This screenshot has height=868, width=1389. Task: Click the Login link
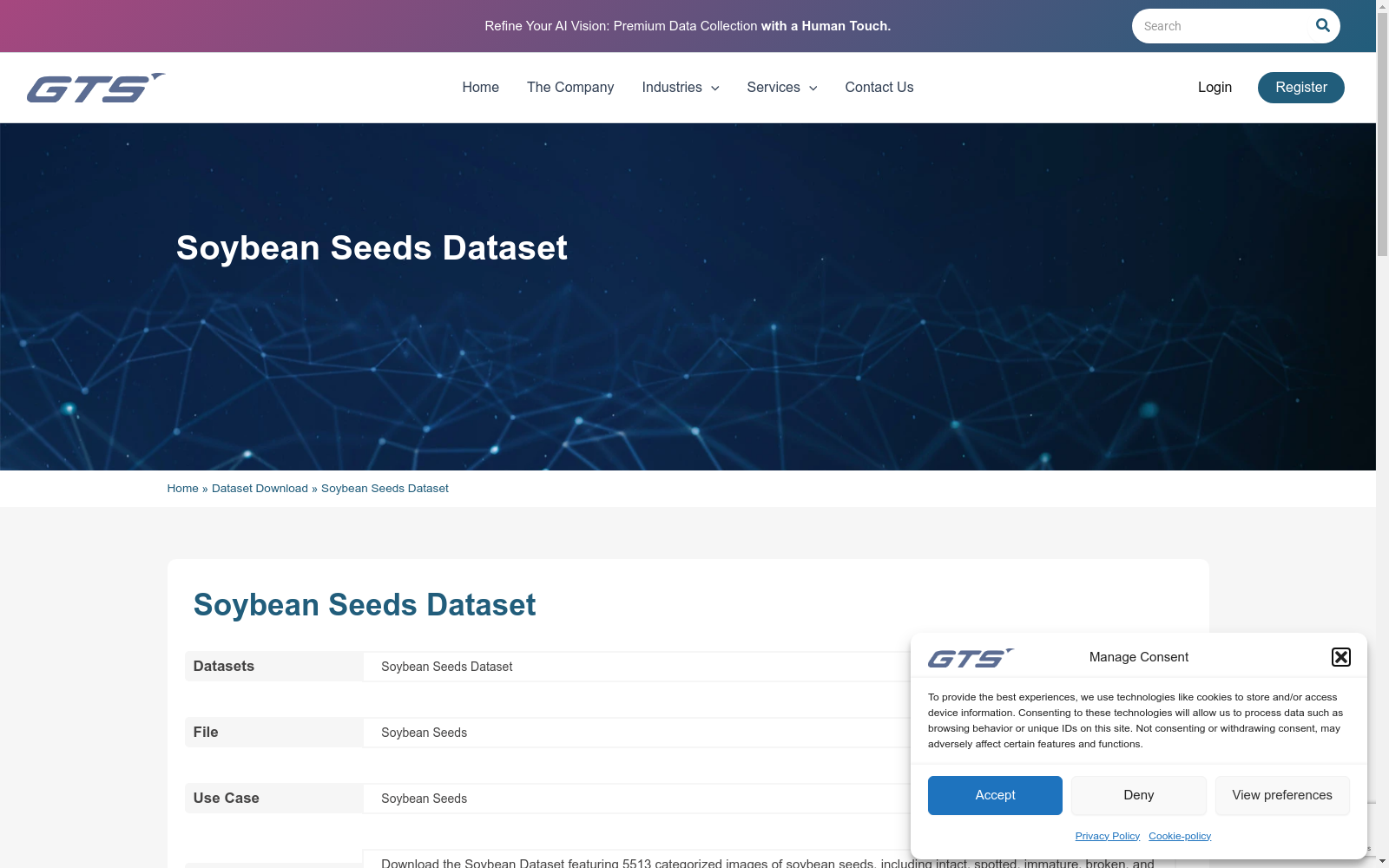tap(1215, 87)
